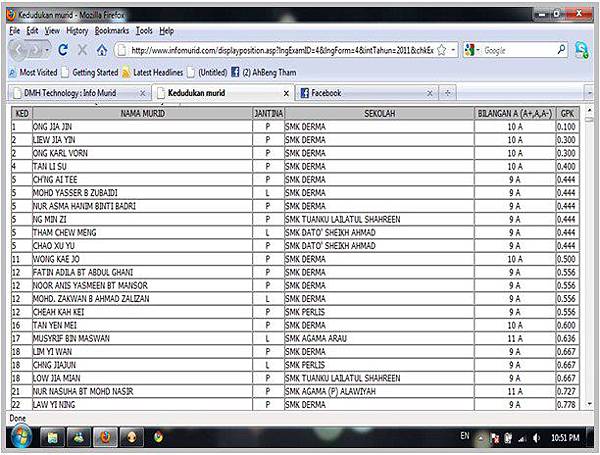This screenshot has height=455, width=600.
Task: Open Windows Explorer from taskbar
Action: click(x=52, y=437)
